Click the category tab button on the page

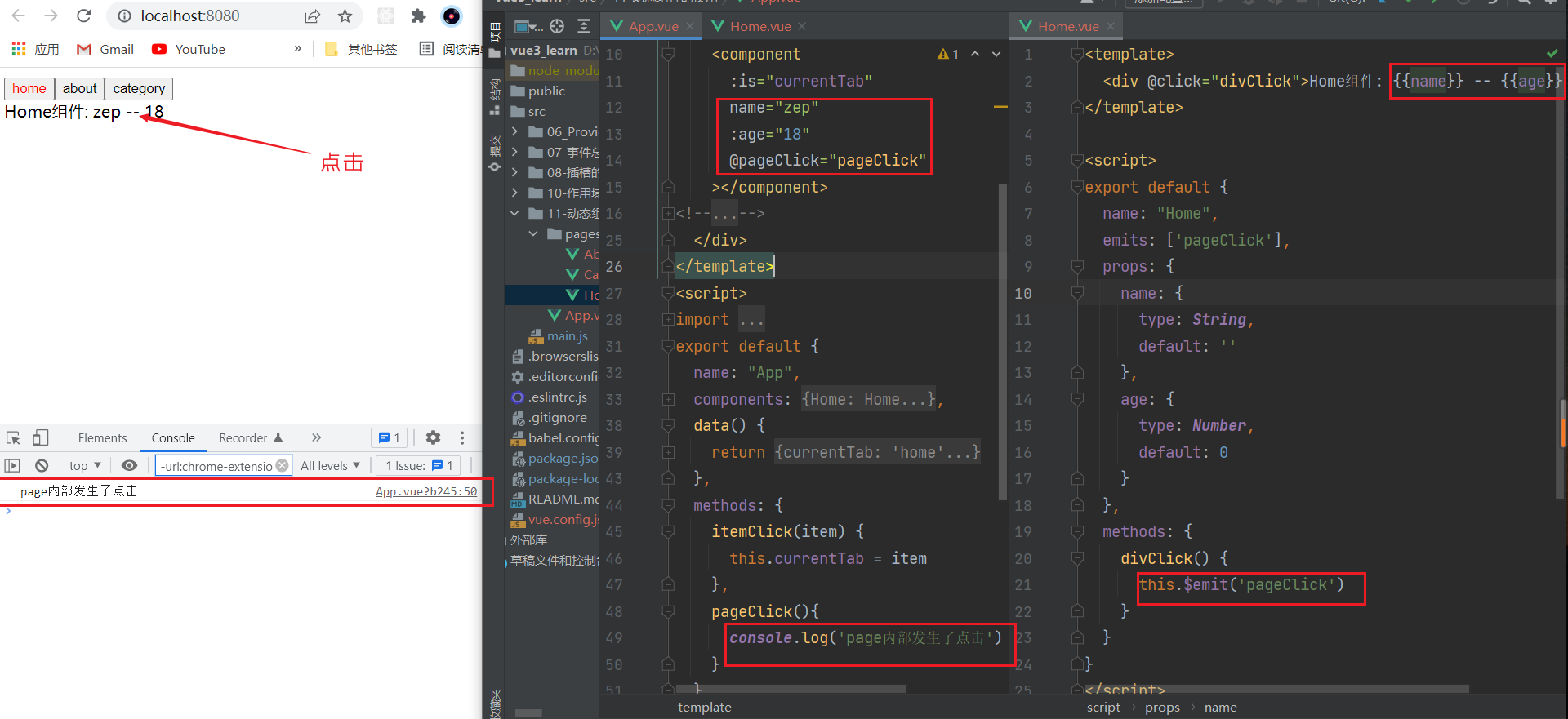click(x=139, y=88)
